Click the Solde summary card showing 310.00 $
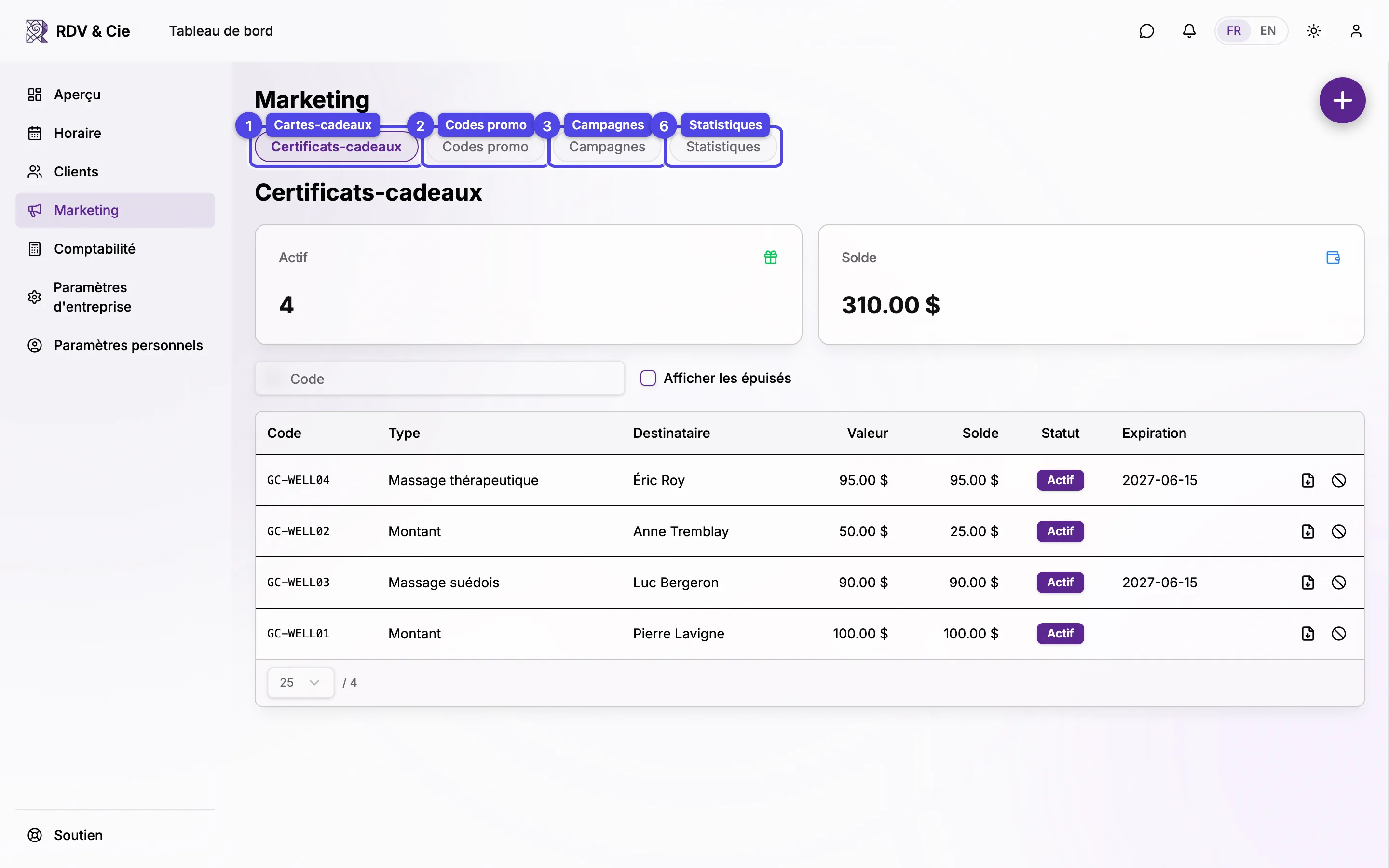 pos(1090,285)
